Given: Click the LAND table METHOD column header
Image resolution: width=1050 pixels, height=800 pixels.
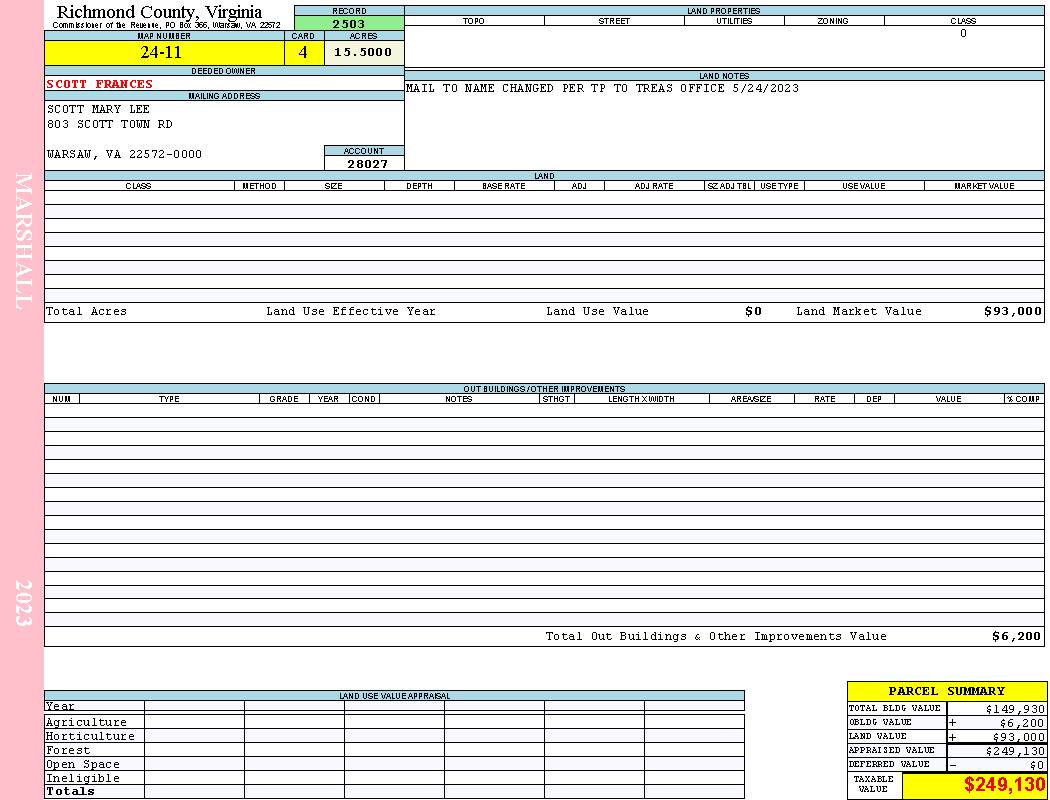Looking at the screenshot, I should (259, 185).
